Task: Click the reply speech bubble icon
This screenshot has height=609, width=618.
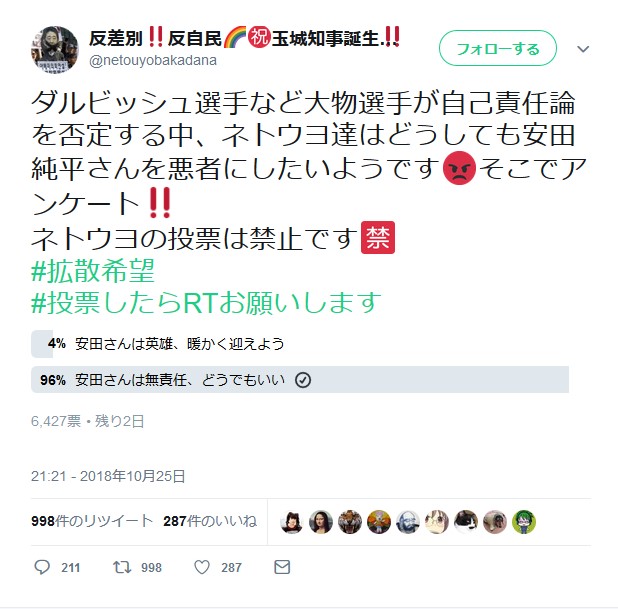Action: point(42,567)
